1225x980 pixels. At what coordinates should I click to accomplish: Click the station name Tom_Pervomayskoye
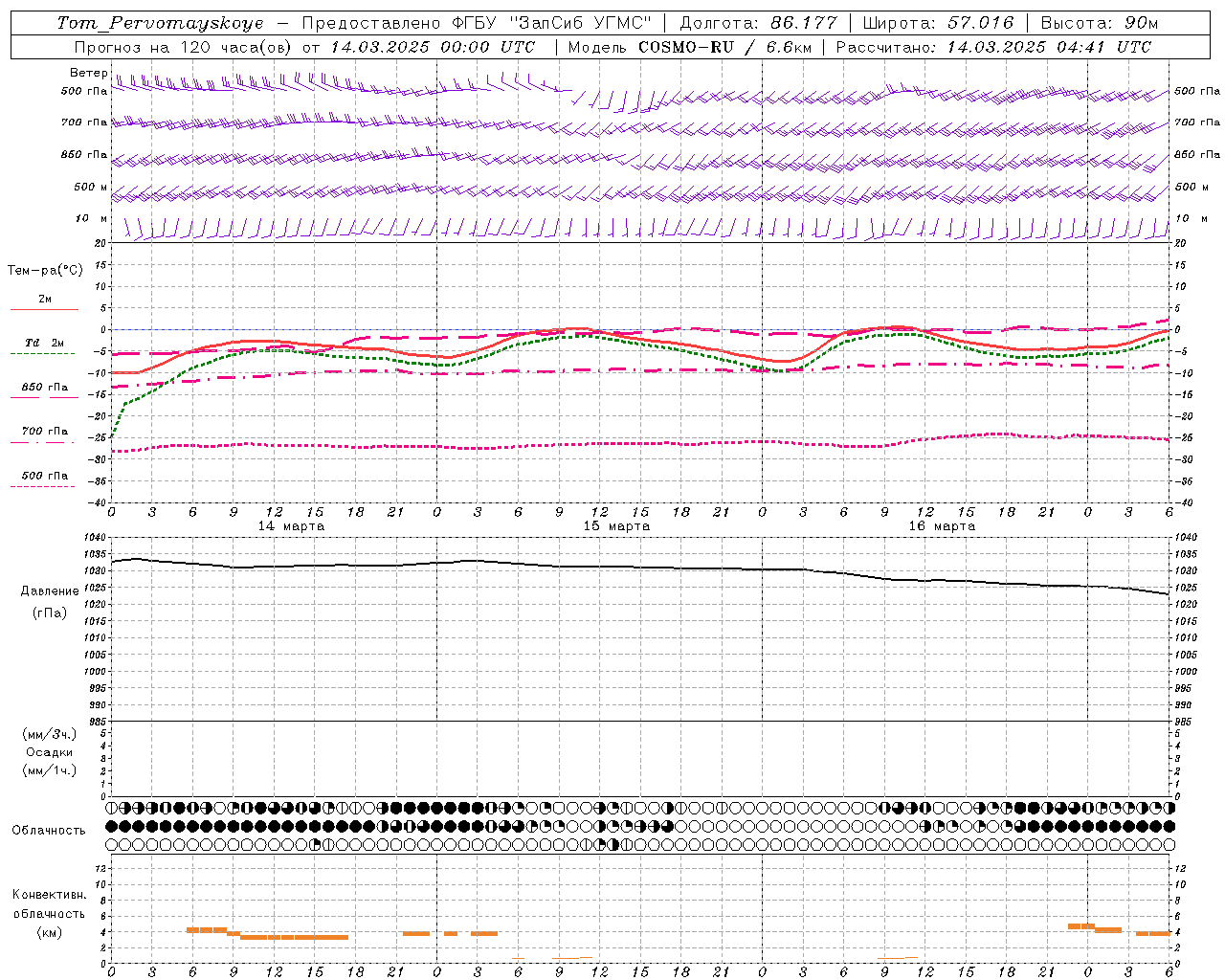[160, 23]
